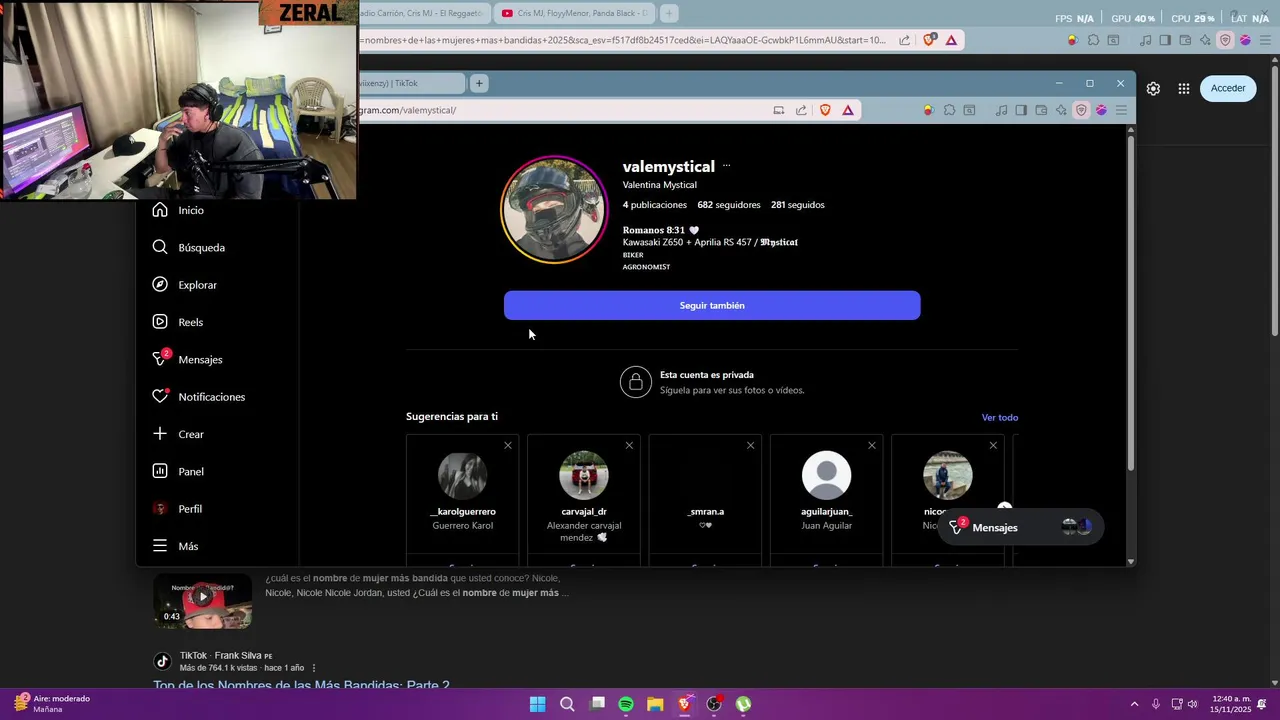
Task: Toggle sidebar panel icon in front window
Action: tap(1021, 110)
